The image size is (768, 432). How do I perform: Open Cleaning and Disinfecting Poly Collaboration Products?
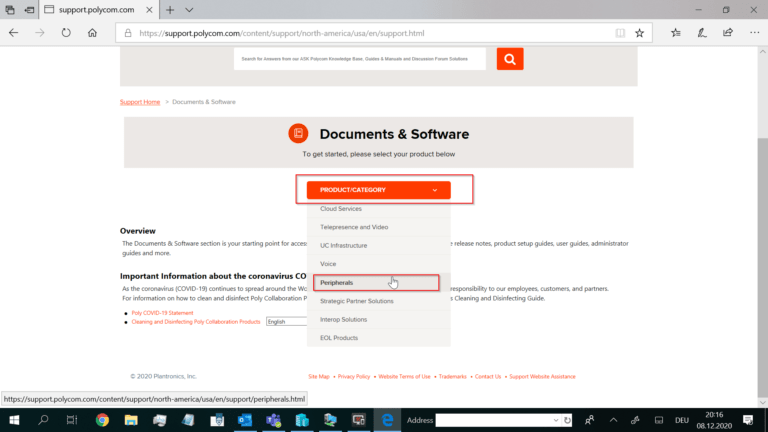click(x=196, y=322)
